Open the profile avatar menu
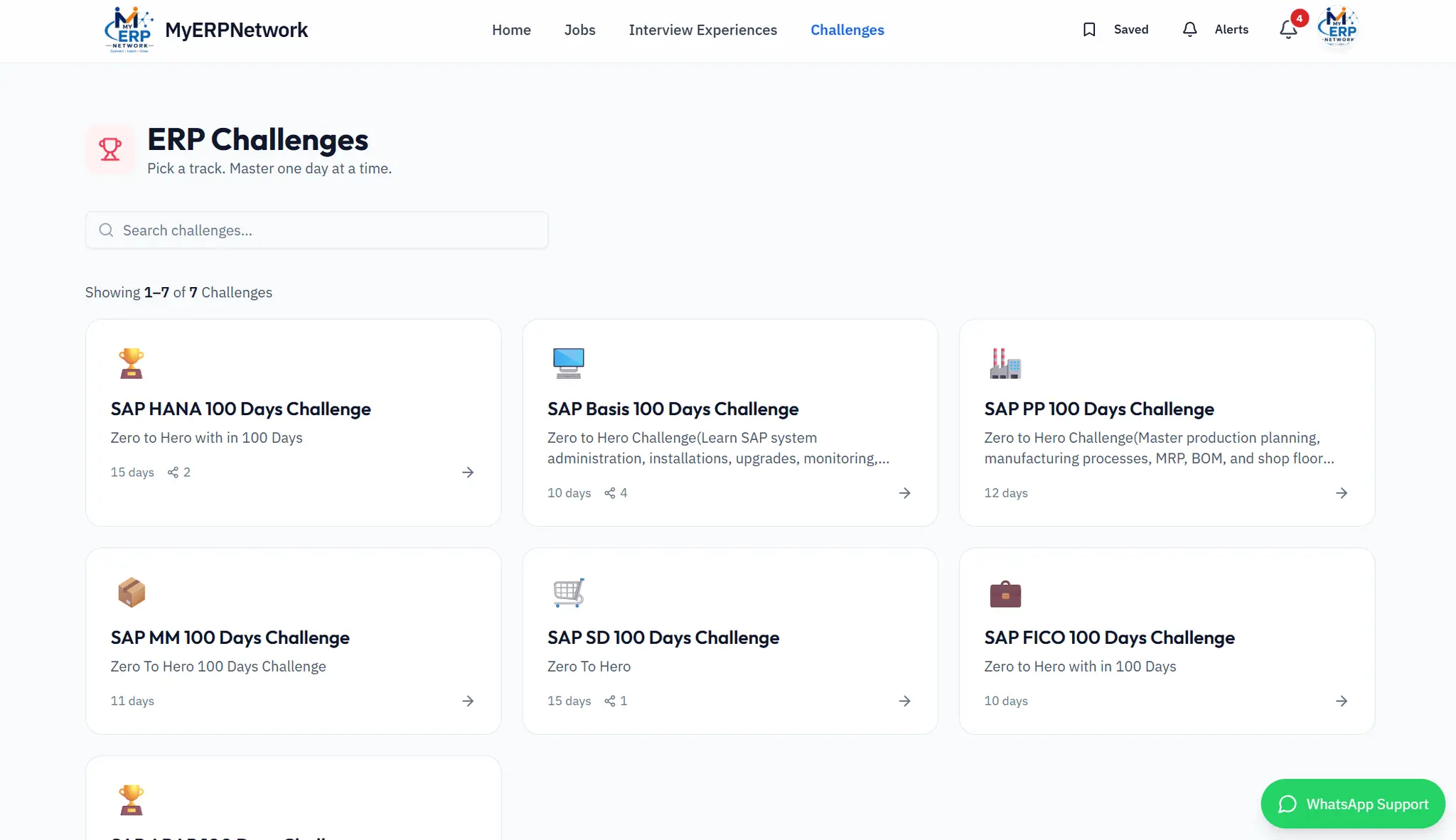Viewport: 1456px width, 840px height. click(x=1338, y=27)
